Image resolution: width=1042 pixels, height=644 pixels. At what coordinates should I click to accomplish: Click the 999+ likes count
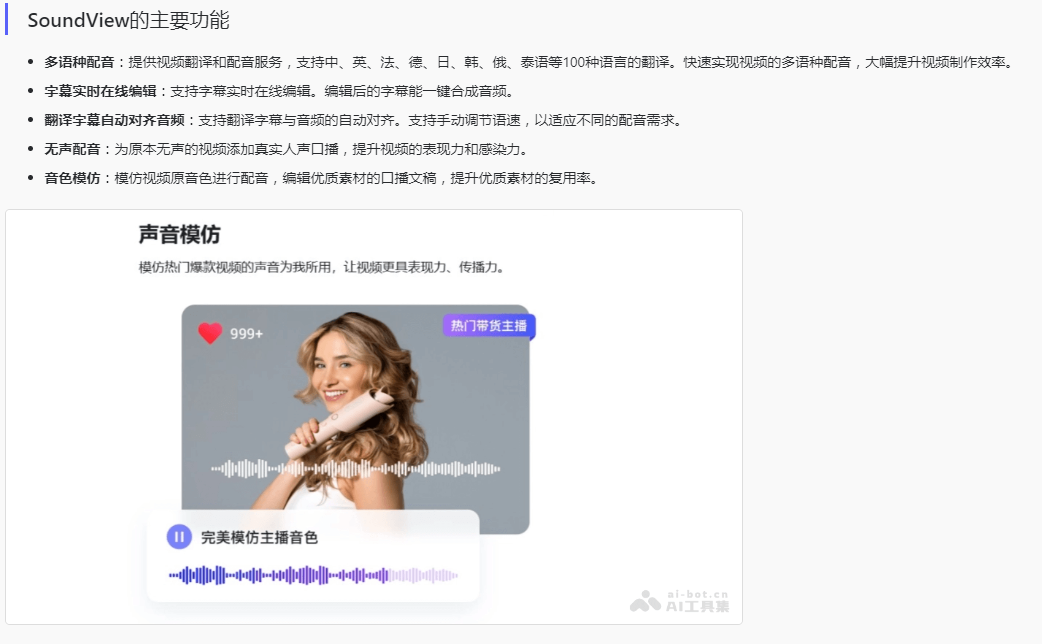[x=247, y=334]
